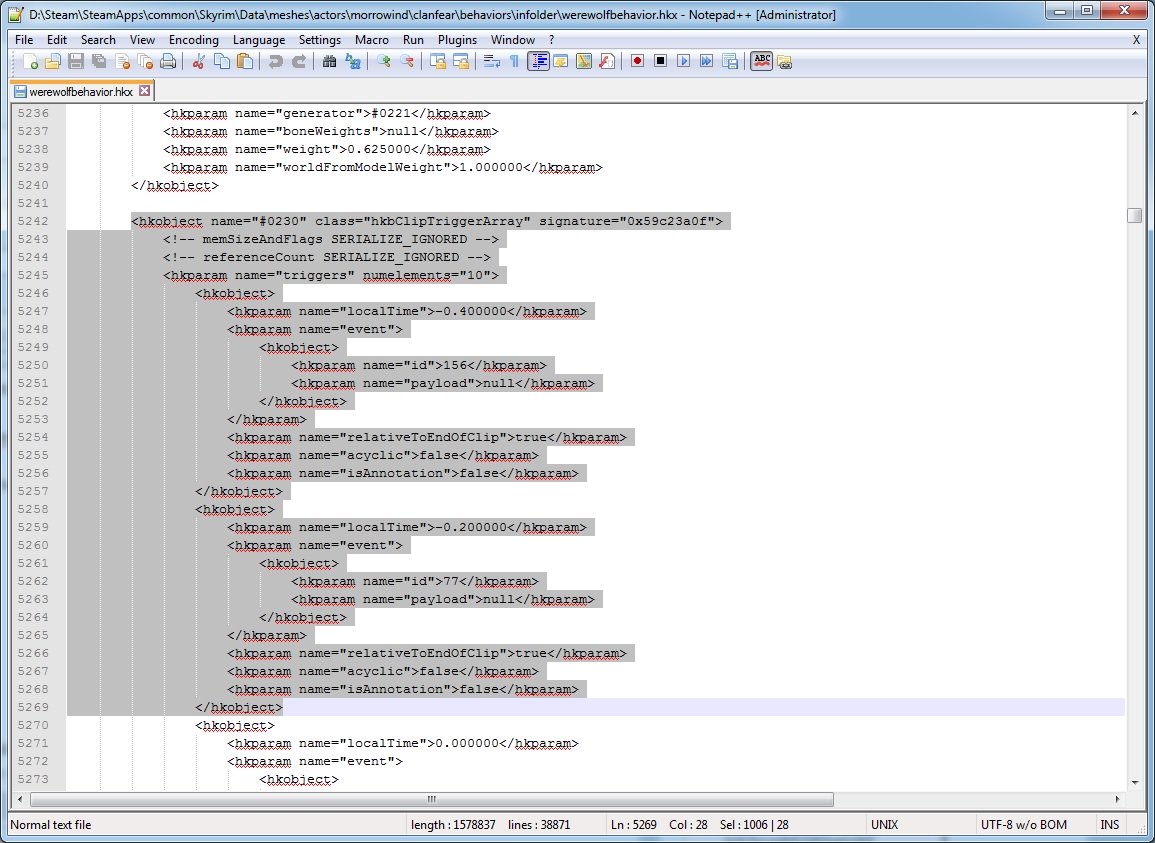Open the Plugins menu

point(457,40)
